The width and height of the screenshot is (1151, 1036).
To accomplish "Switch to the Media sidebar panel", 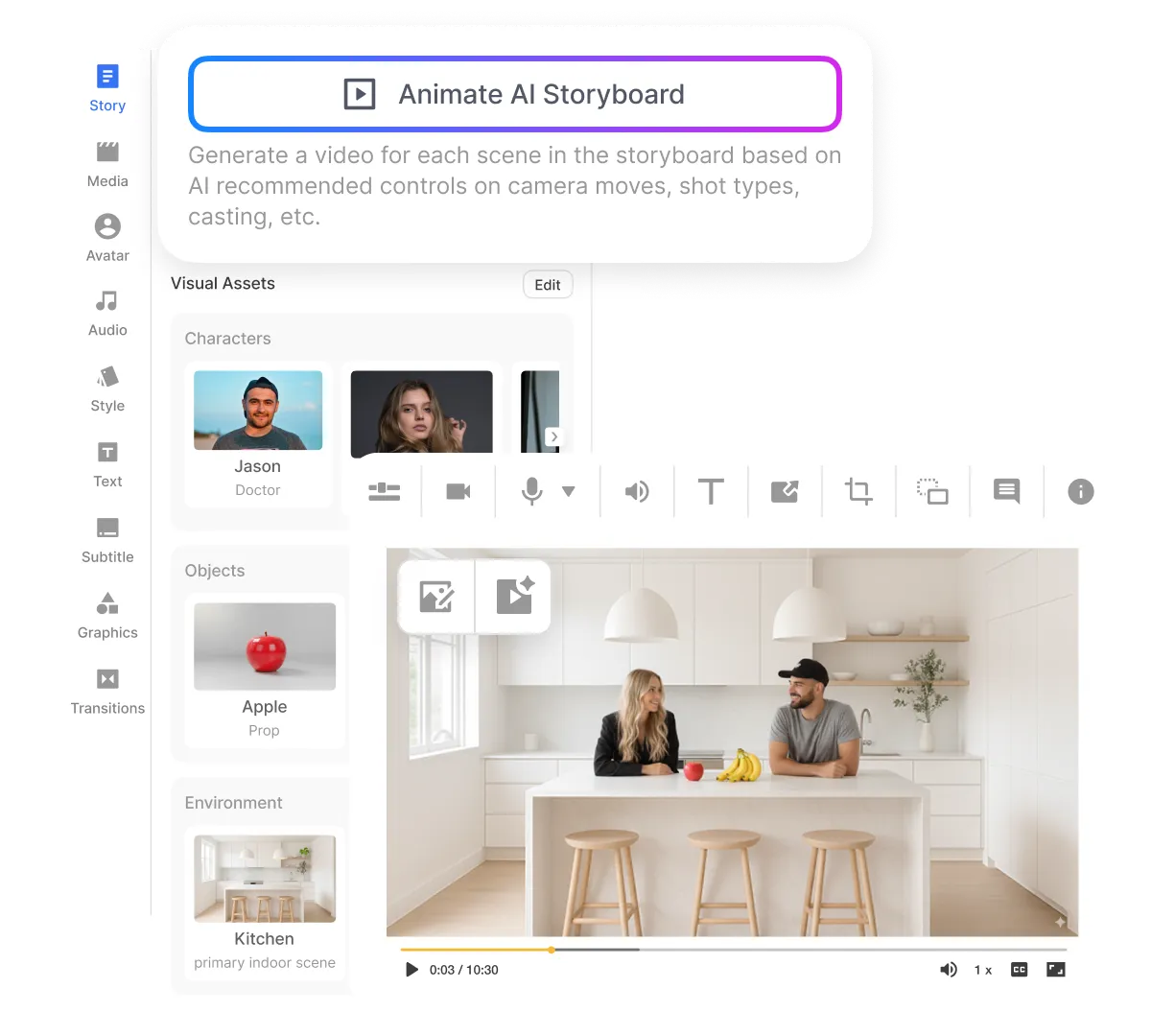I will coord(106,161).
